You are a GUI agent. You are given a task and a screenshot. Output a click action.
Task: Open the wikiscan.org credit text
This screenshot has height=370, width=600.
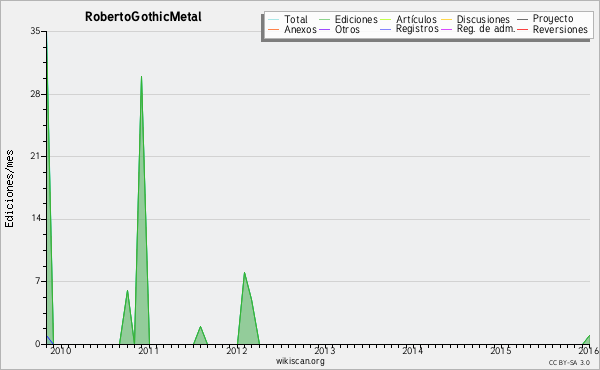tap(300, 361)
